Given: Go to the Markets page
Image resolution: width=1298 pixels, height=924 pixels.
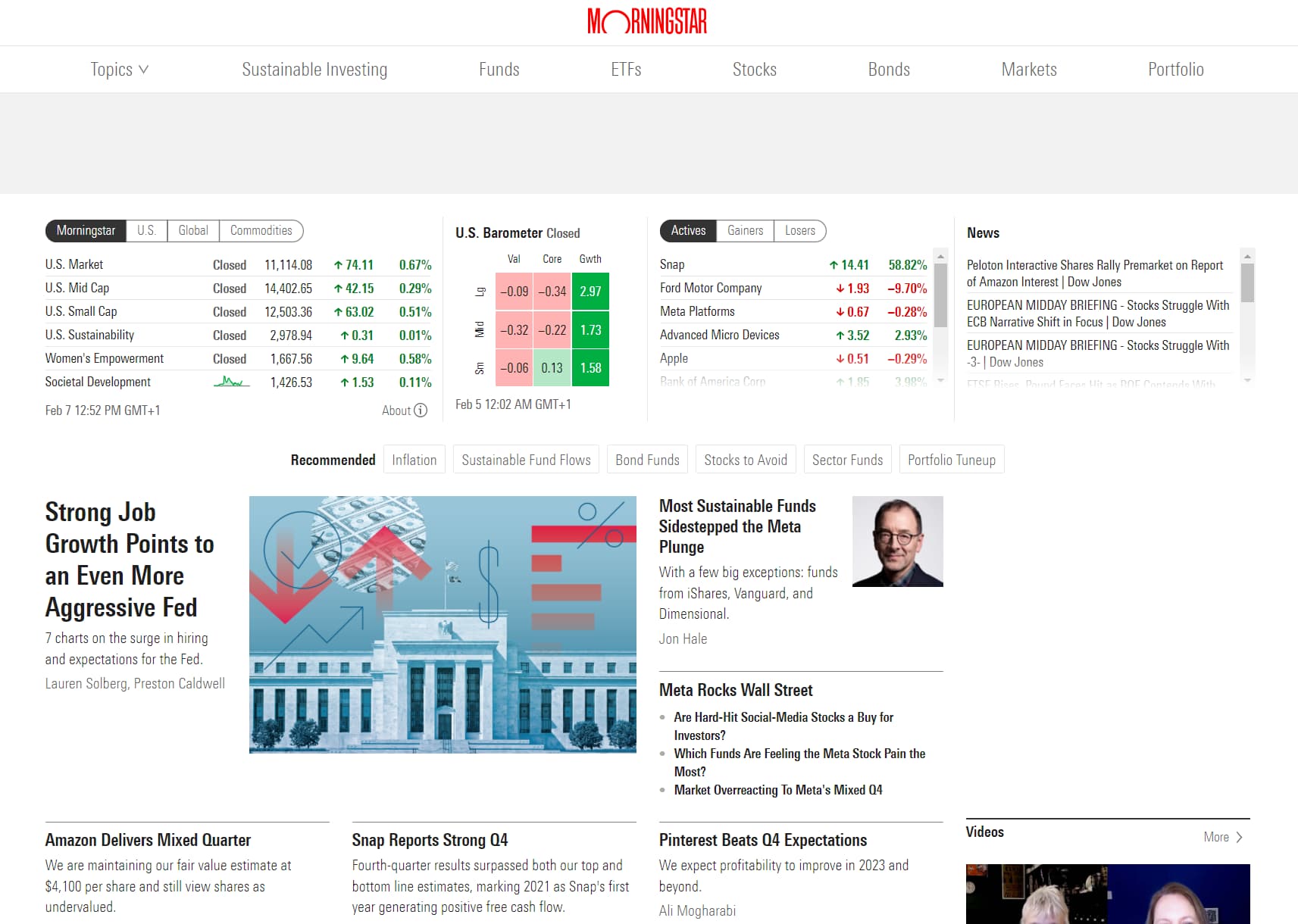Looking at the screenshot, I should point(1029,70).
